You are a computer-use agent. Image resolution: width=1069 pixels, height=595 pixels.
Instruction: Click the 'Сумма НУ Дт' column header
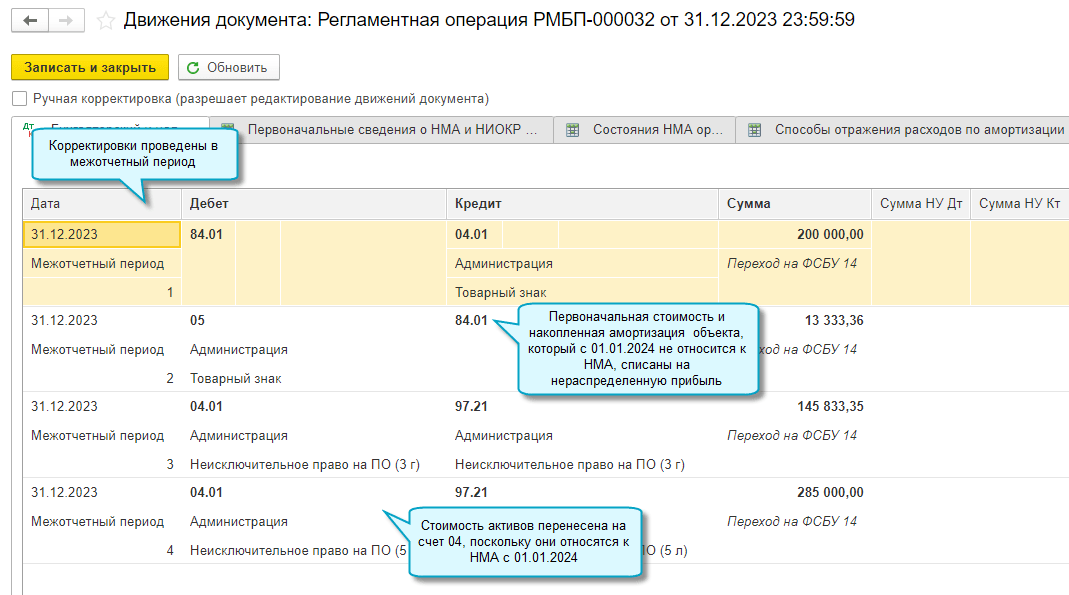(921, 203)
